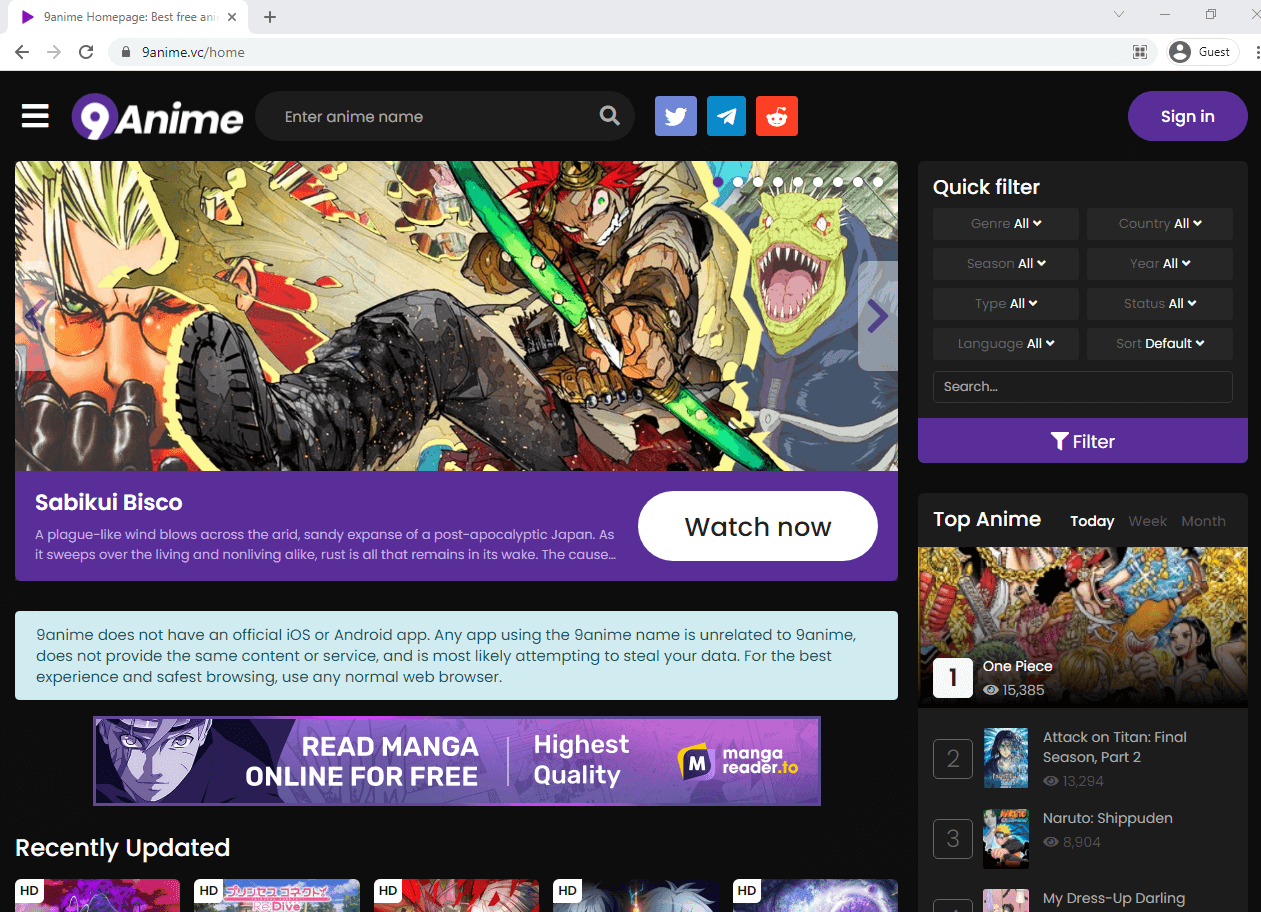Open the Reddit social link
1261x912 pixels.
click(777, 116)
